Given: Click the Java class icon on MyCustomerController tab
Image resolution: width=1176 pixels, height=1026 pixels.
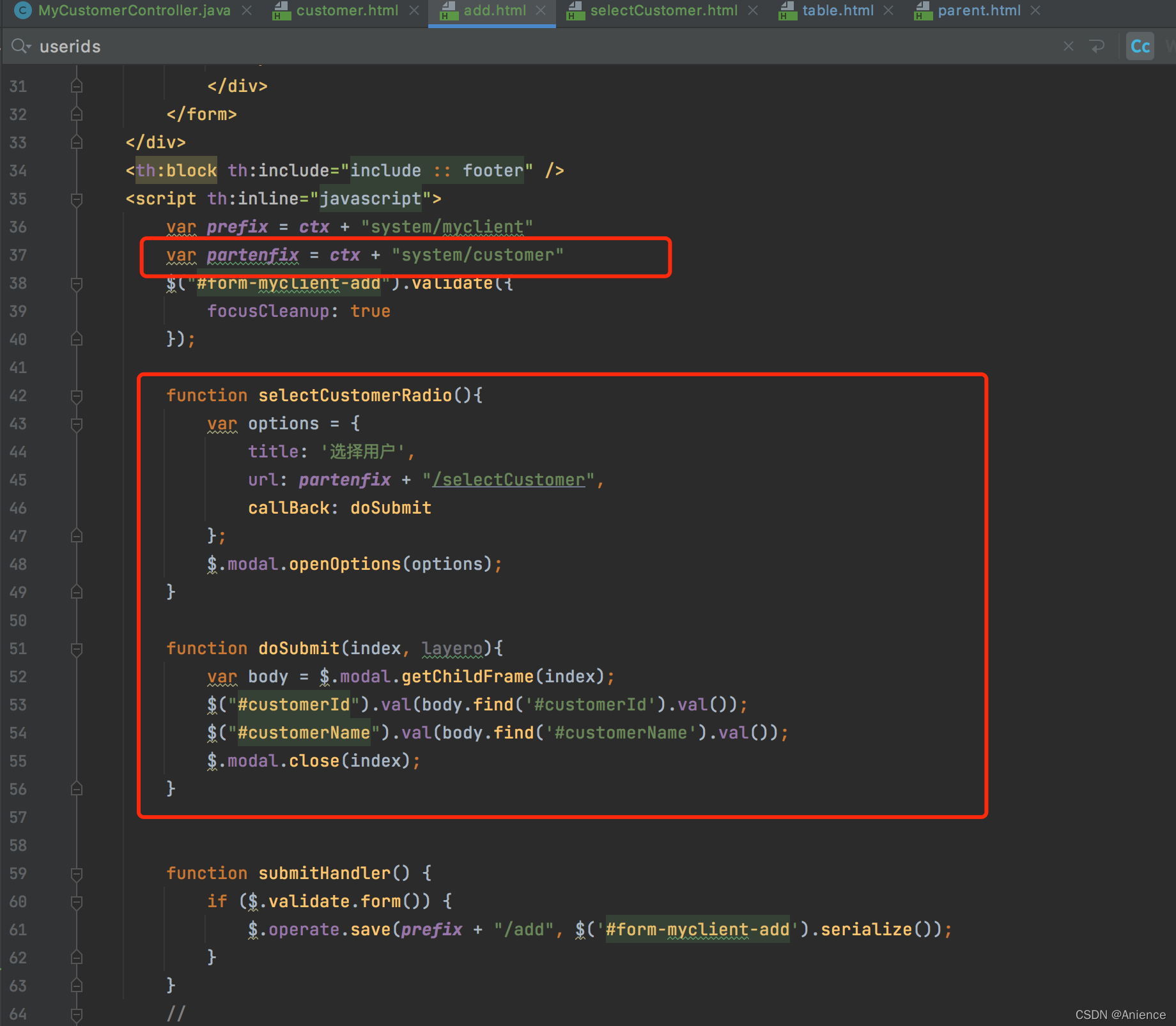Looking at the screenshot, I should tap(22, 10).
